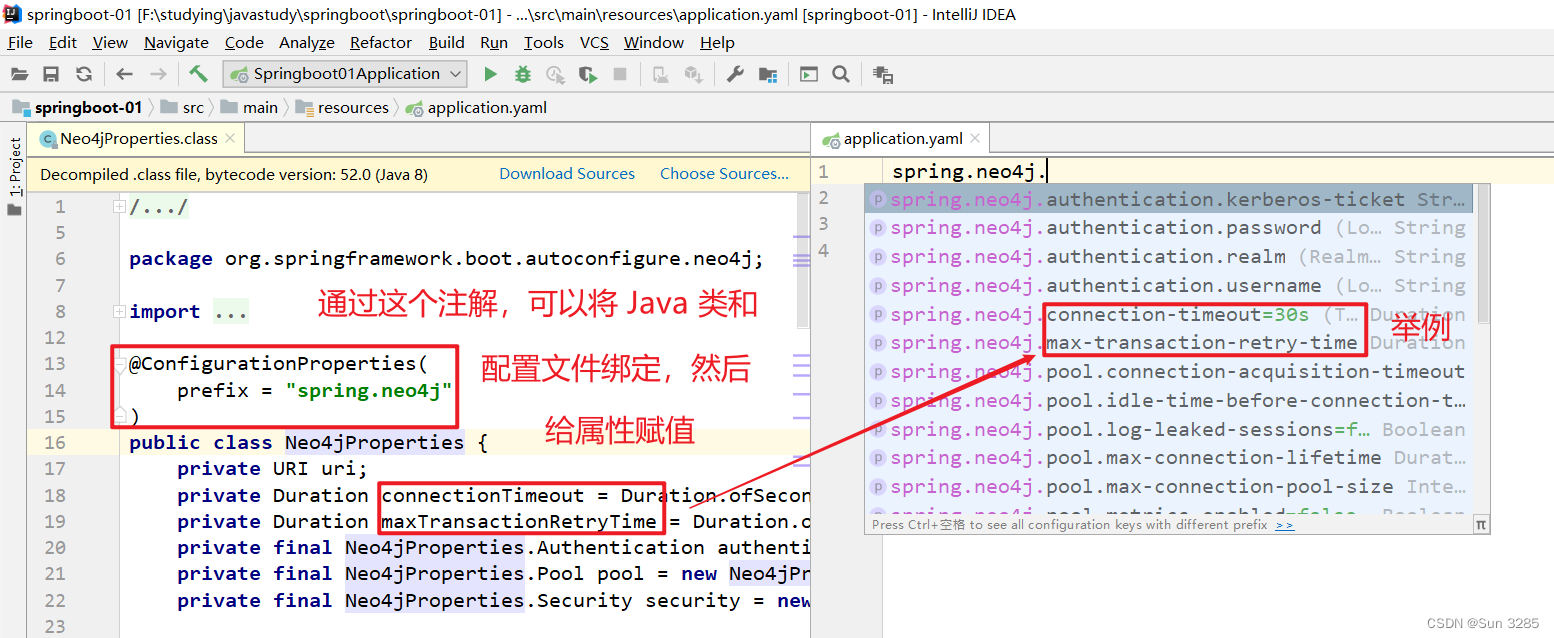The width and height of the screenshot is (1554, 638).
Task: Open the Navigate menu
Action: pos(176,42)
